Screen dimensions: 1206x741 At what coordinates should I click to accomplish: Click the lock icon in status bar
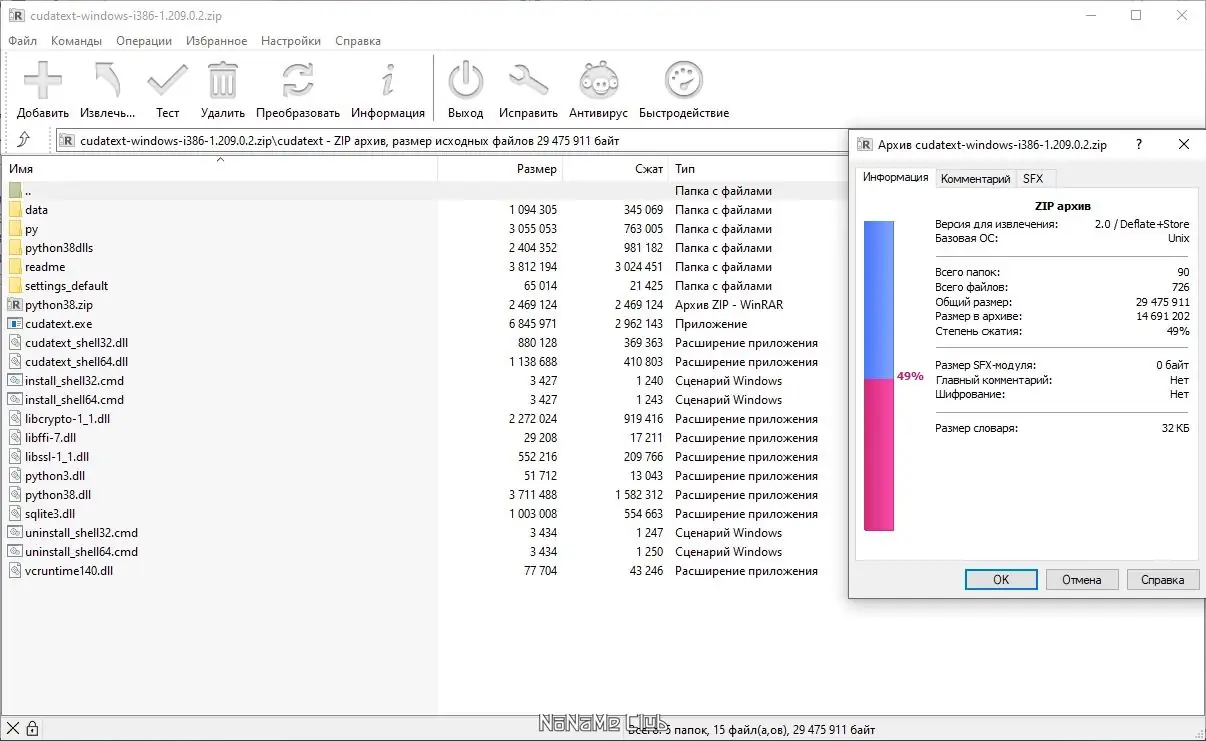tap(32, 729)
